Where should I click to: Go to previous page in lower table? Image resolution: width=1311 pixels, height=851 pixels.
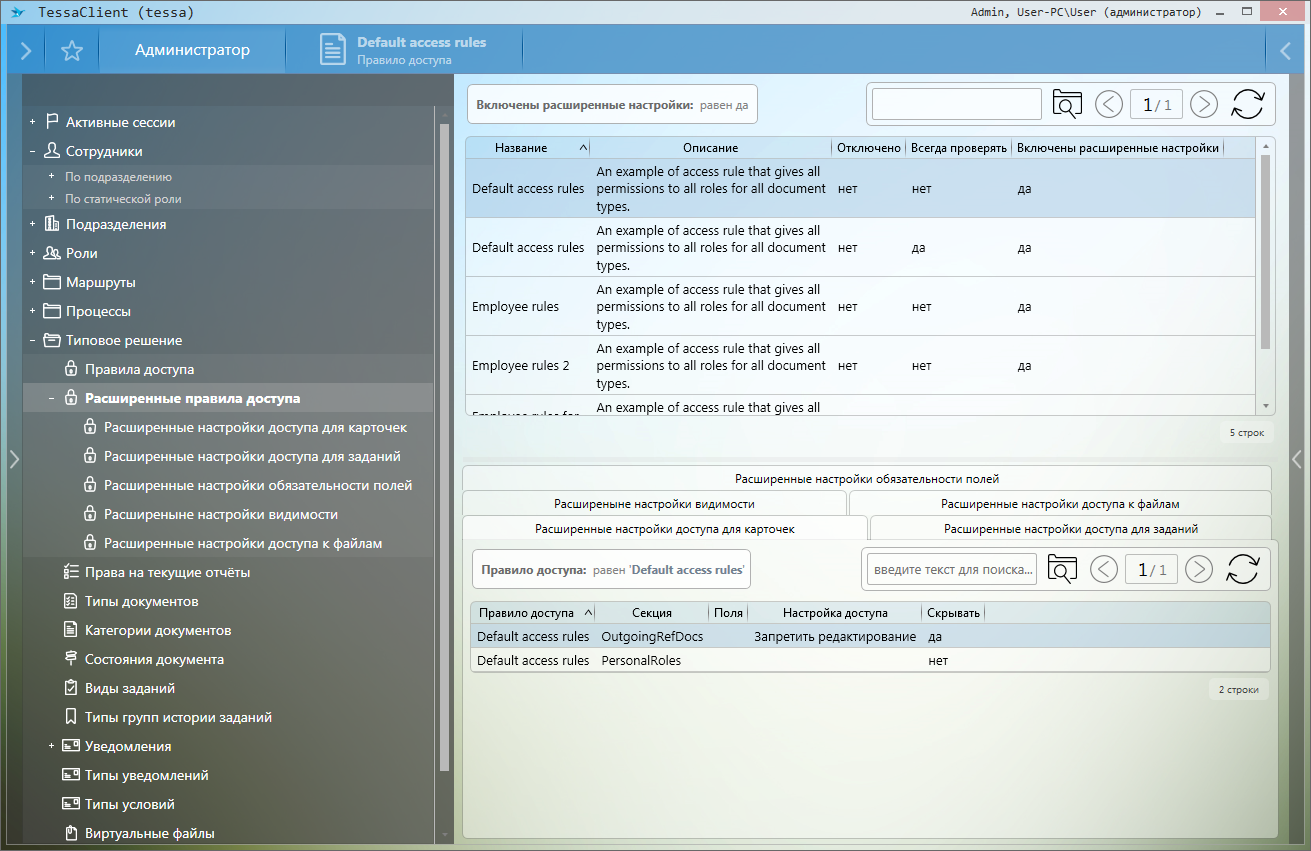1103,569
